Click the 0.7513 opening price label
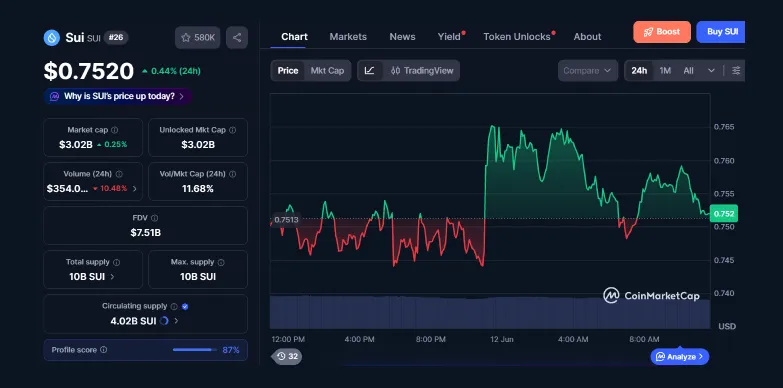This screenshot has width=783, height=388. coord(286,220)
